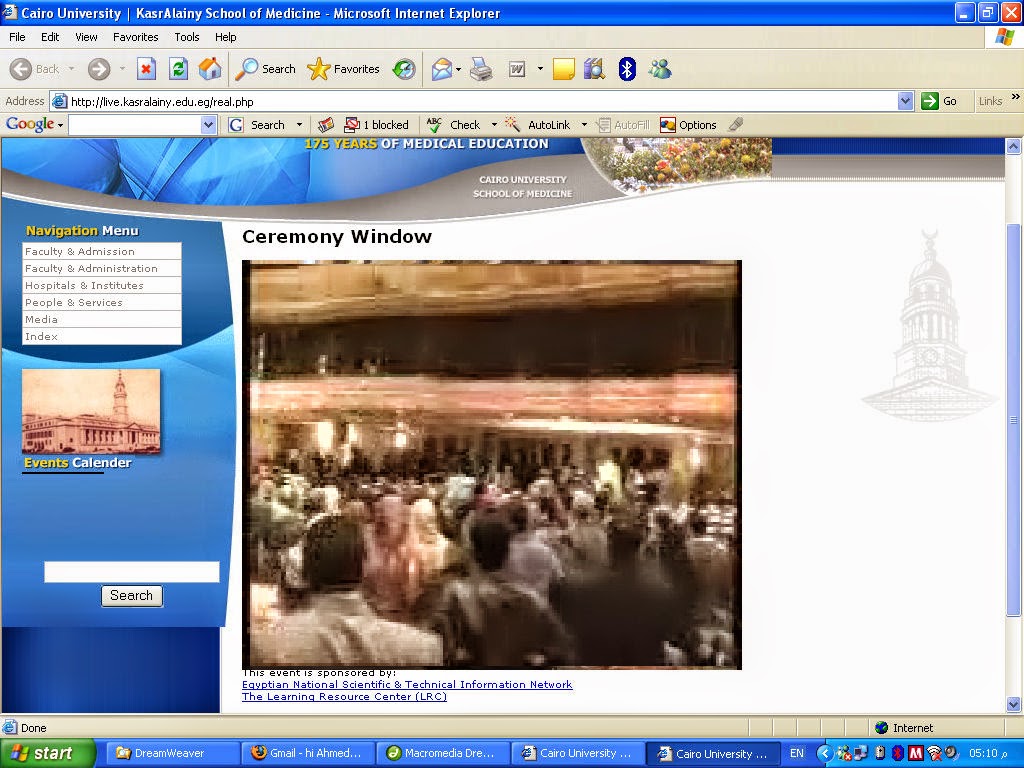Open the Faculty & Admission navigation link
Image resolution: width=1024 pixels, height=768 pixels.
(101, 251)
